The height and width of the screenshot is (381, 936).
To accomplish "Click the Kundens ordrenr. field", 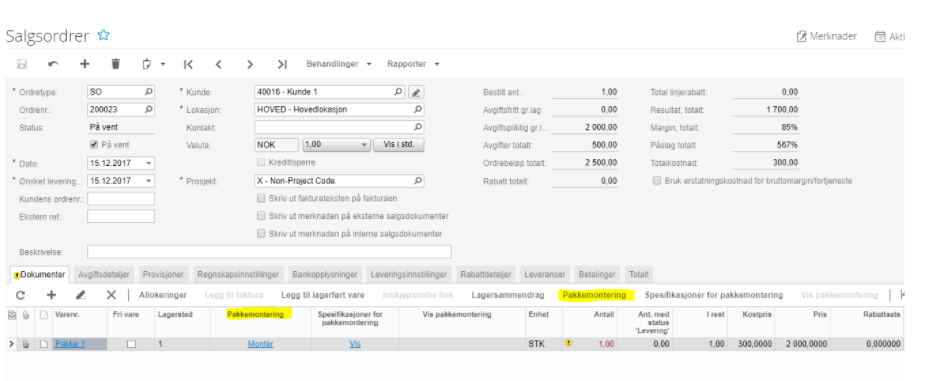I will (121, 198).
